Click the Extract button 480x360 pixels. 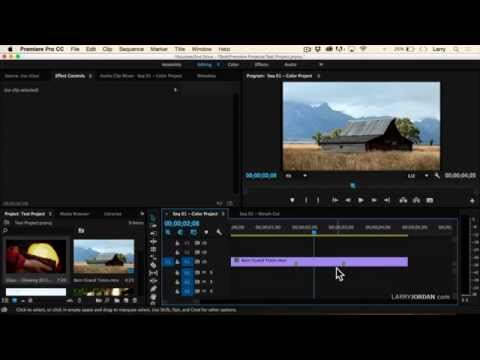416,200
